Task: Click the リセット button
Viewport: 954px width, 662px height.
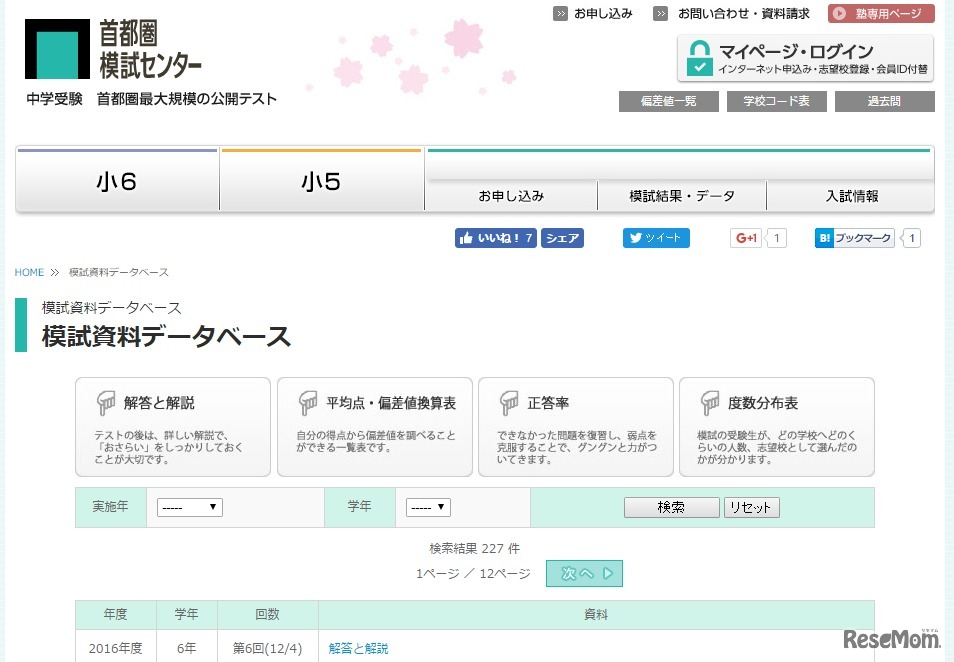Action: (751, 507)
